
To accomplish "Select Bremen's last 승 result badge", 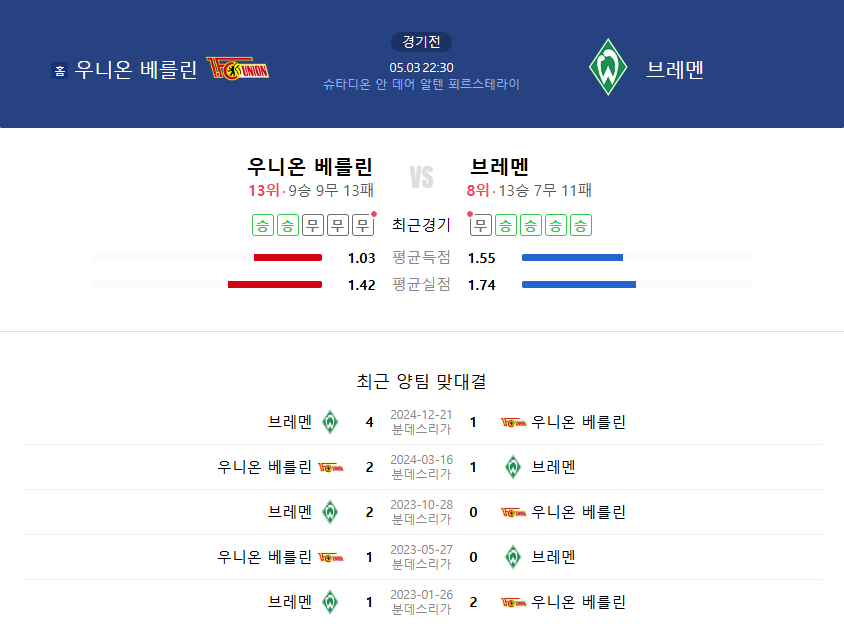I will pos(581,225).
